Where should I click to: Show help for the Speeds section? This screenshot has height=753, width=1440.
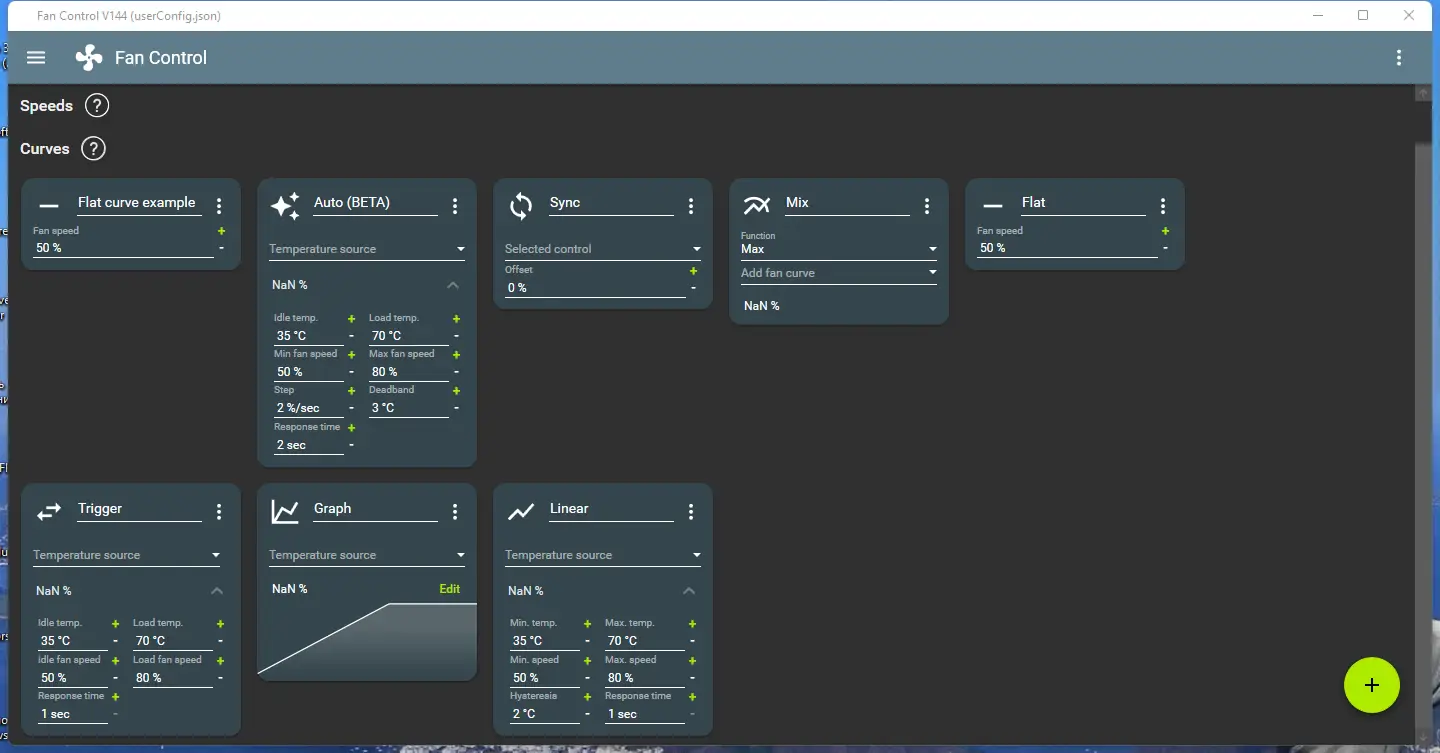[x=97, y=106]
